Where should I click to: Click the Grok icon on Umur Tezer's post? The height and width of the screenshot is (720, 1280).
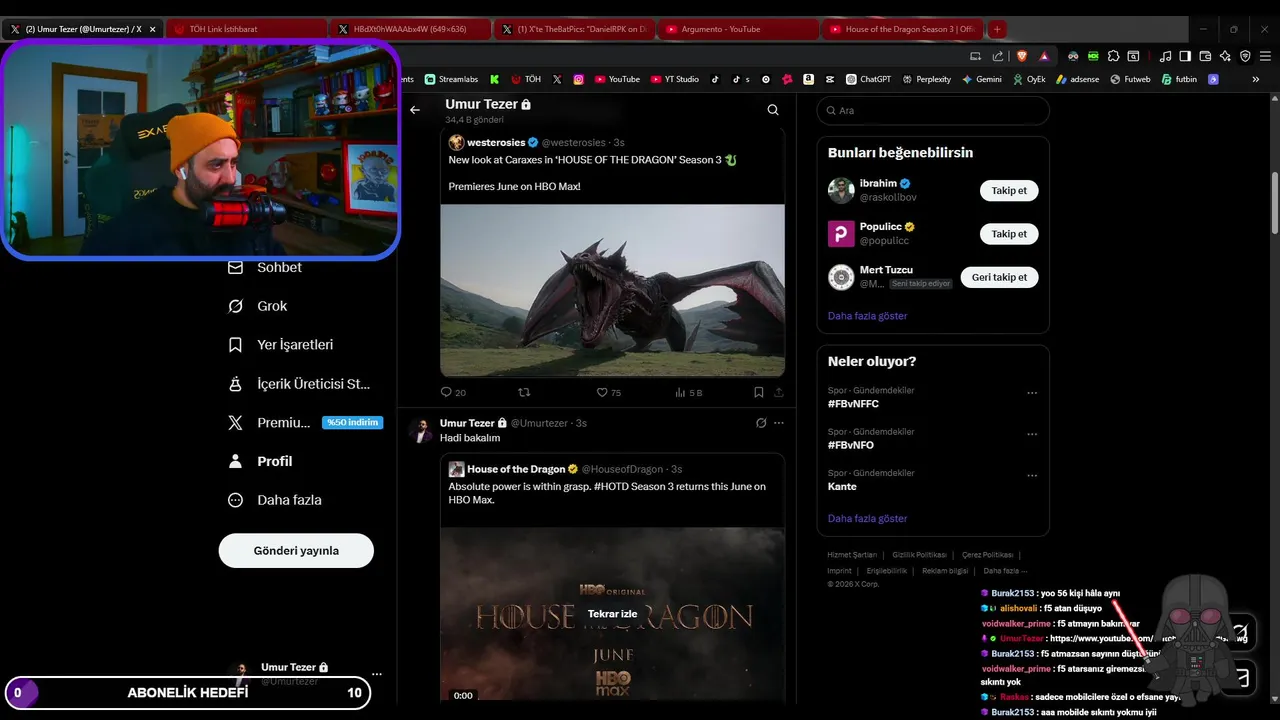pos(761,423)
